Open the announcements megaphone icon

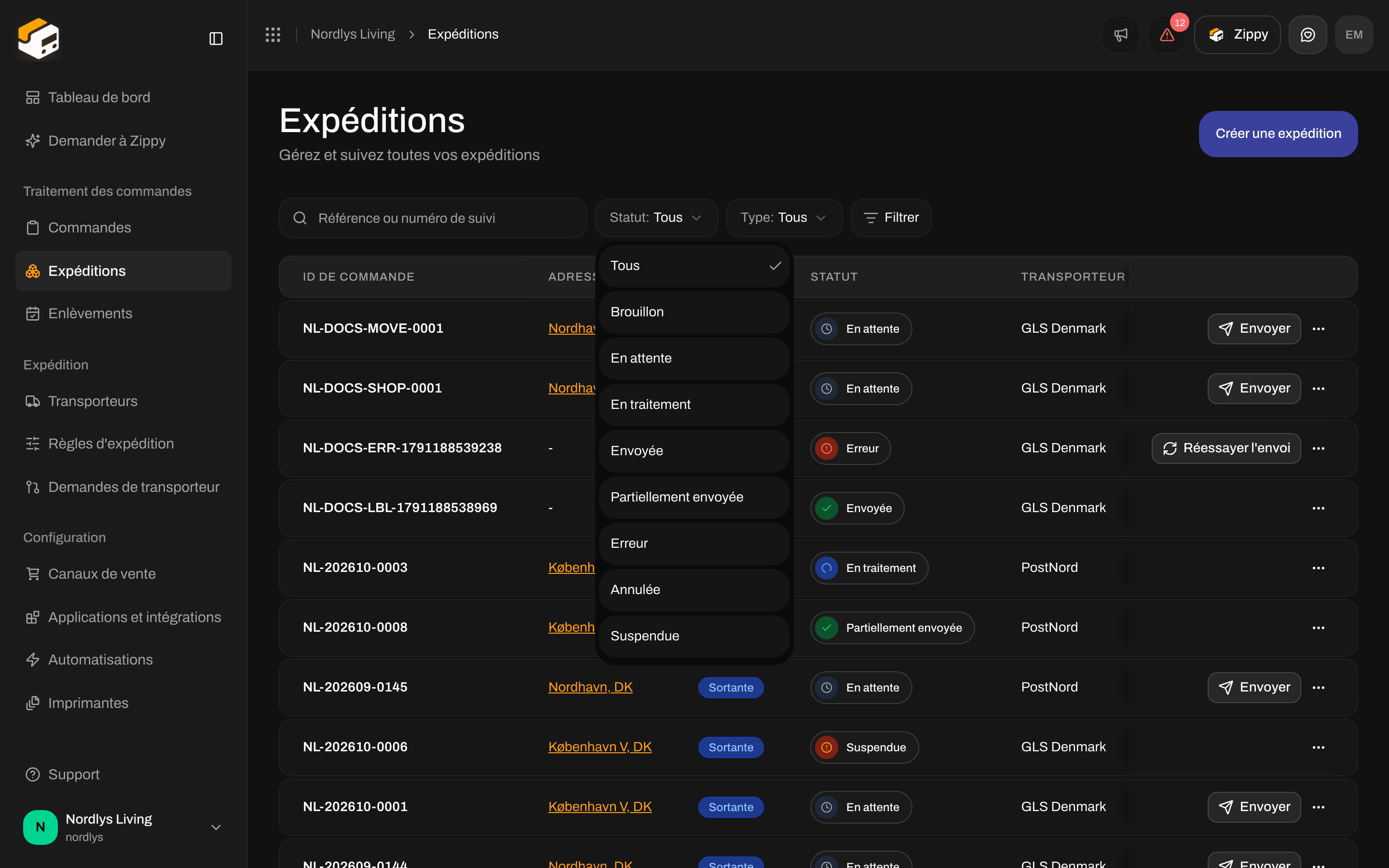1120,34
